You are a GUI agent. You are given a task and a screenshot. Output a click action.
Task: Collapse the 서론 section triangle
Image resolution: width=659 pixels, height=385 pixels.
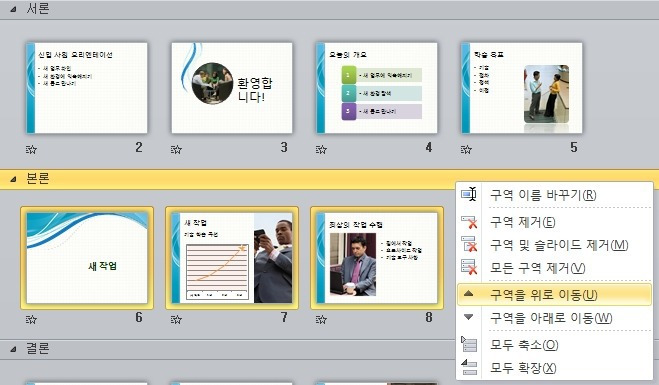click(x=13, y=9)
